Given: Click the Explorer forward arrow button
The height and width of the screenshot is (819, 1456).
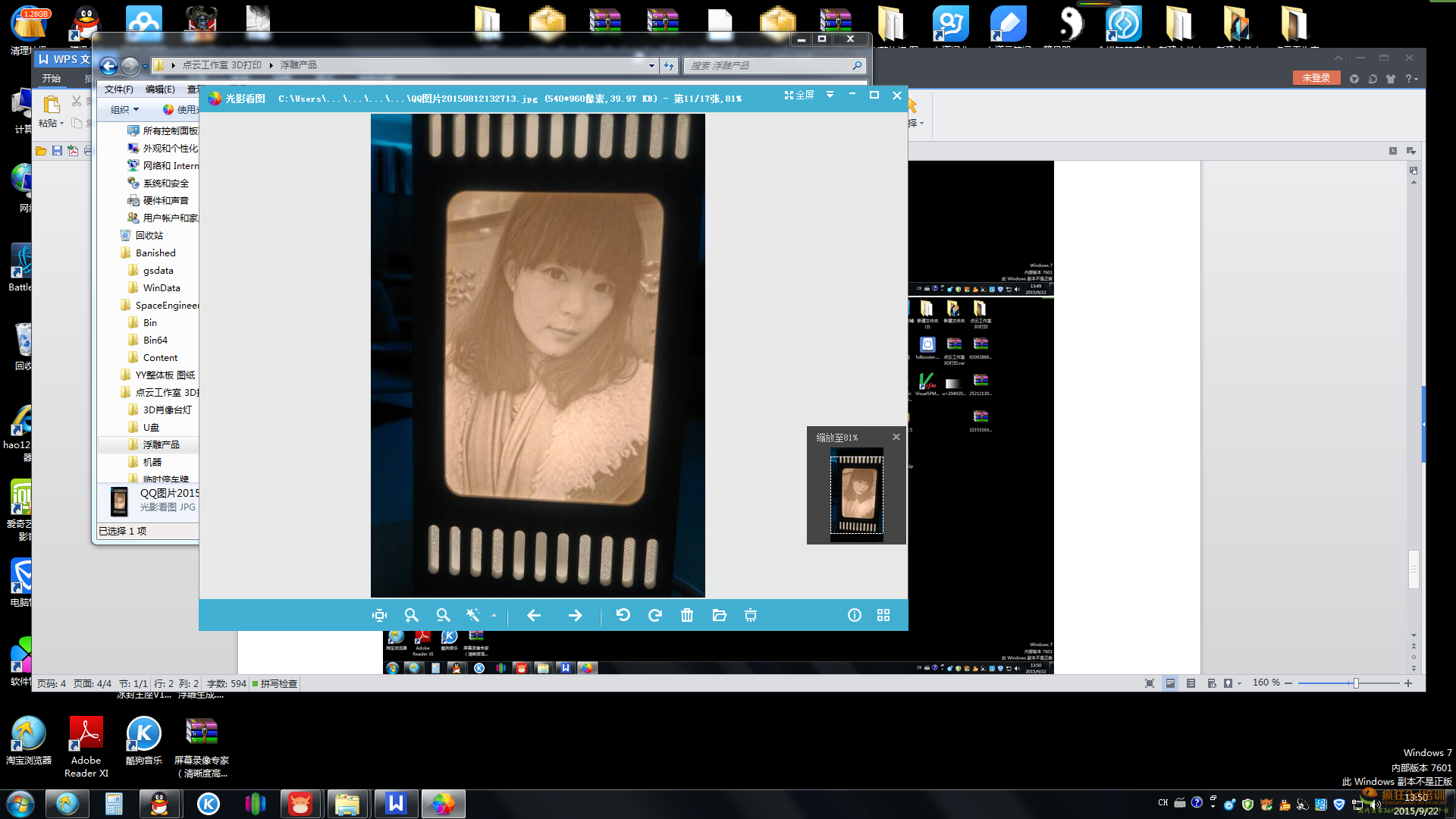Looking at the screenshot, I should tap(130, 66).
